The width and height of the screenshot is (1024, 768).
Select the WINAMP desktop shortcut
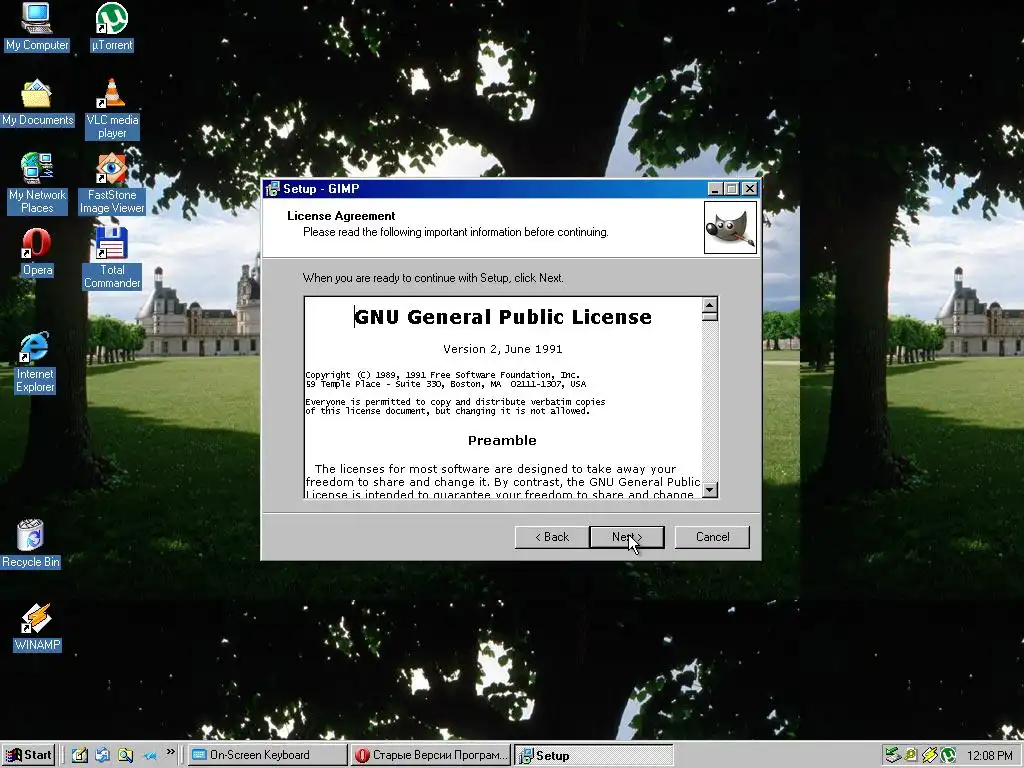(37, 627)
